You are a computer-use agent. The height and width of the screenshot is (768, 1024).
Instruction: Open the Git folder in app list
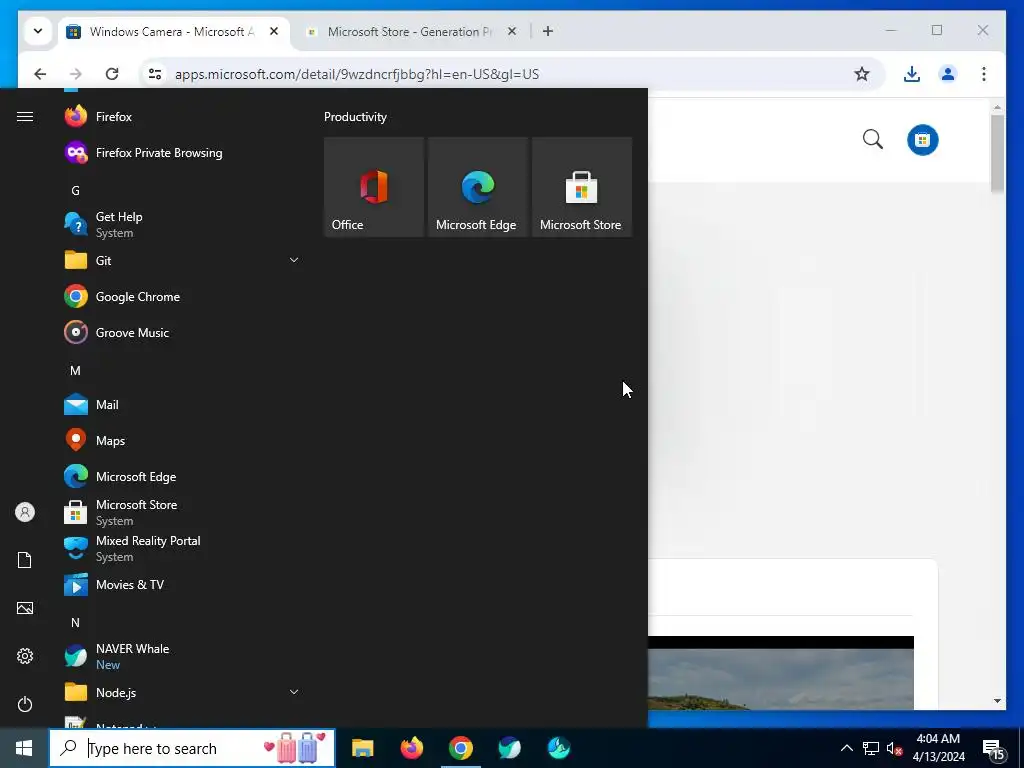click(x=182, y=261)
